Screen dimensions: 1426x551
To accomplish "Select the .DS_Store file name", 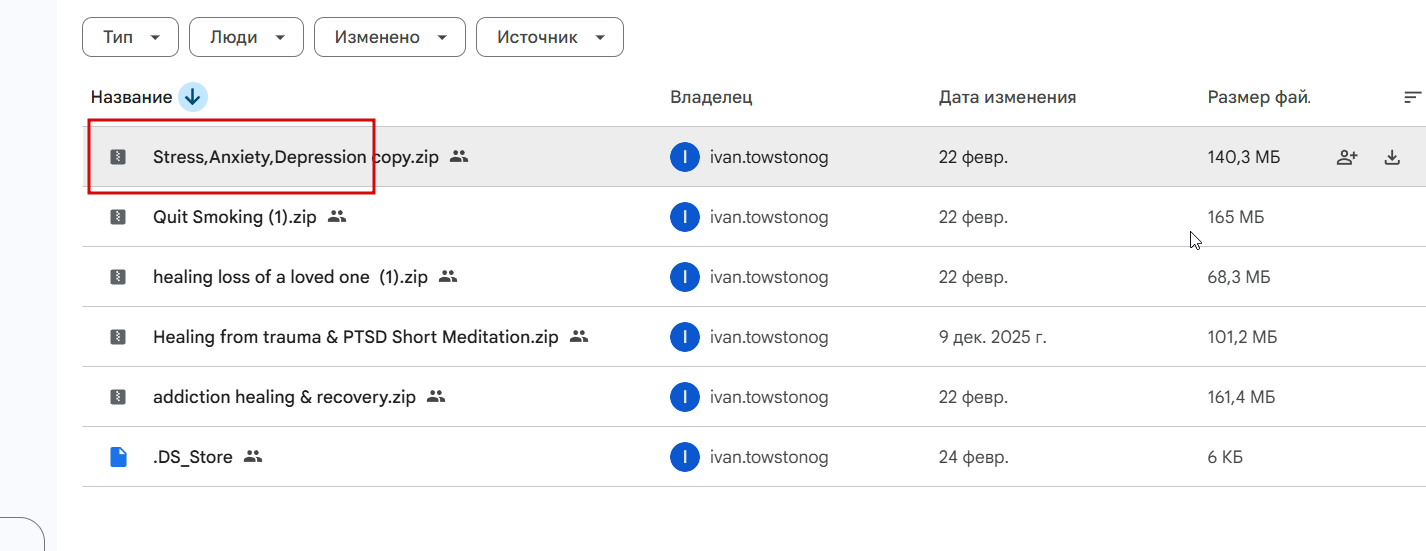I will [193, 457].
